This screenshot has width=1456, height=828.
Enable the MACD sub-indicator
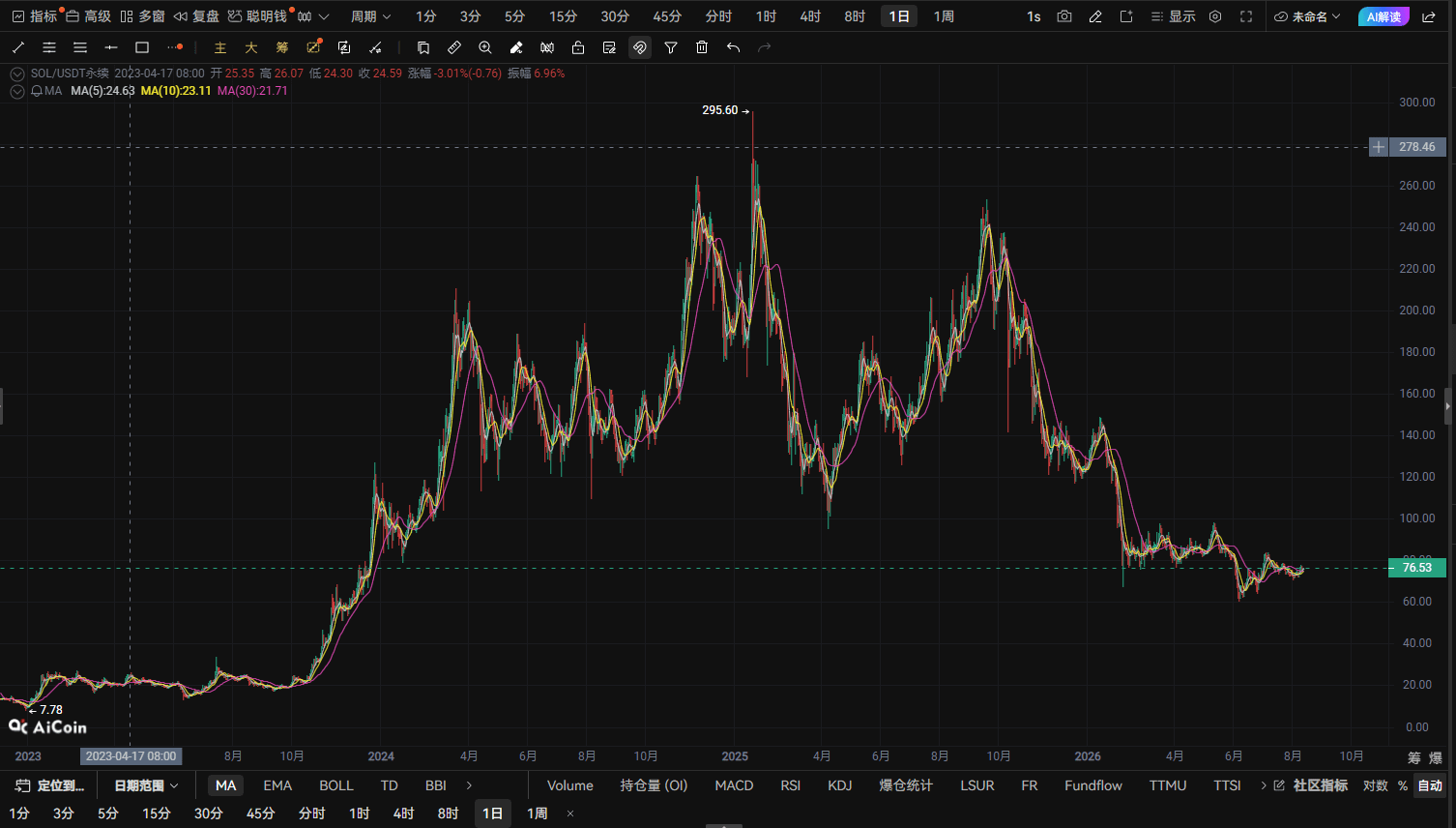tap(734, 785)
